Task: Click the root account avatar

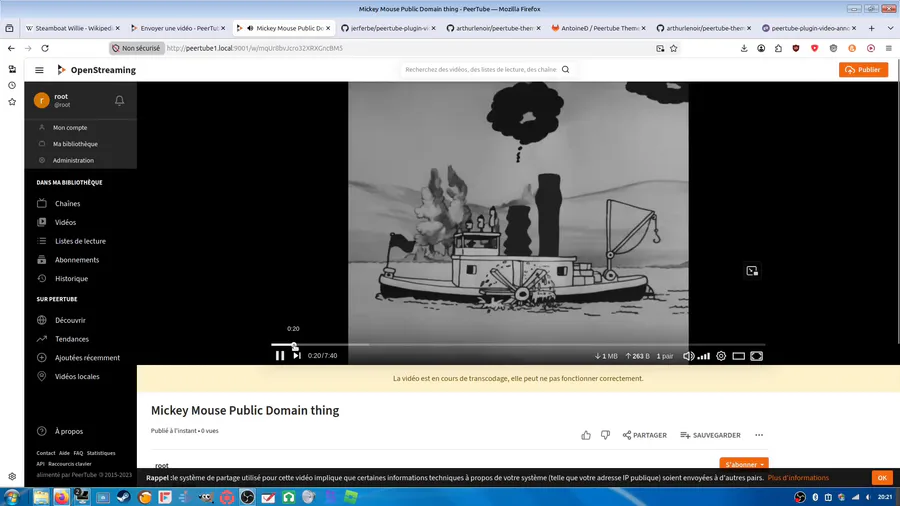Action: pyautogui.click(x=41, y=100)
